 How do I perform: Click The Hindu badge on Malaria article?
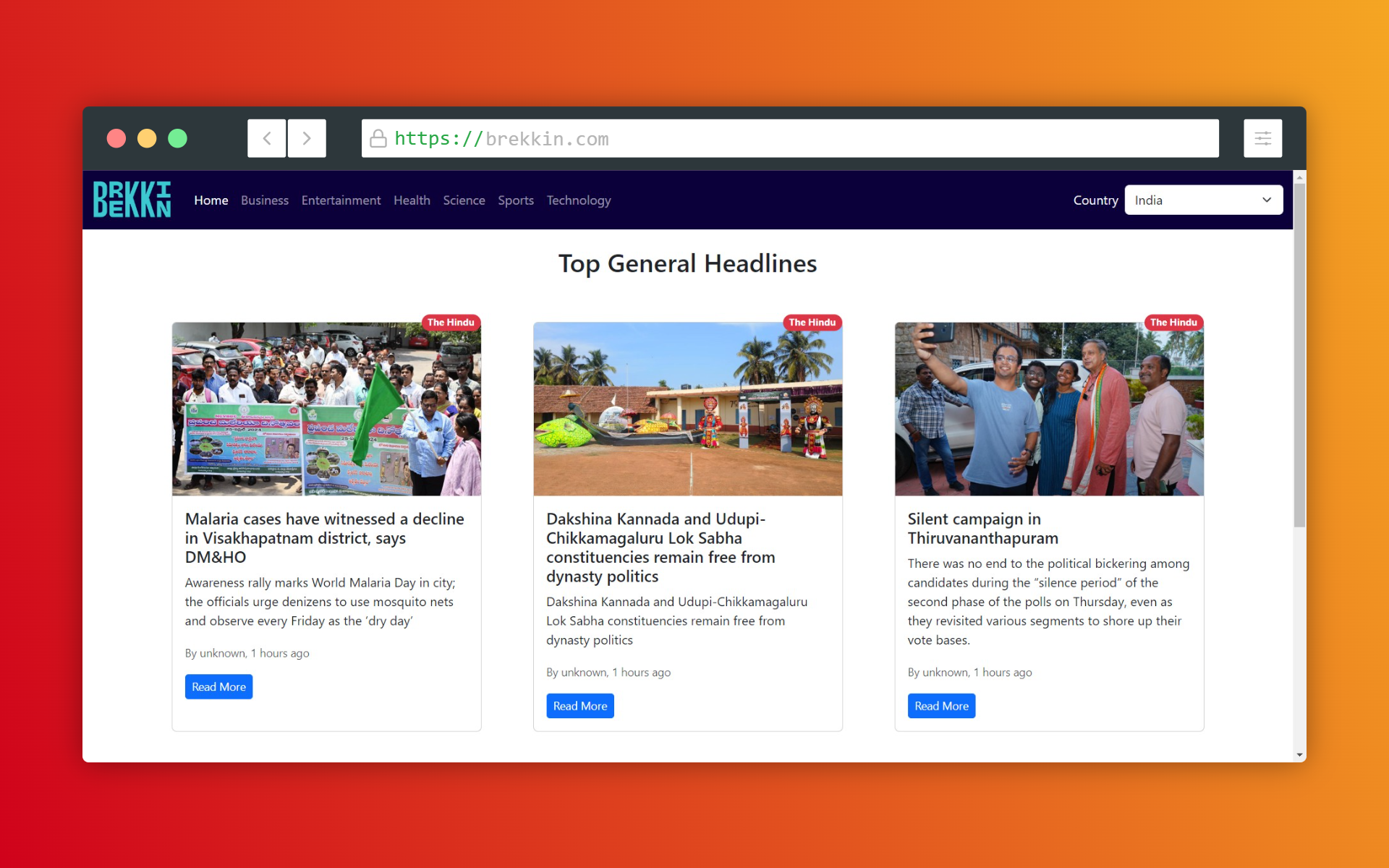[x=451, y=323]
